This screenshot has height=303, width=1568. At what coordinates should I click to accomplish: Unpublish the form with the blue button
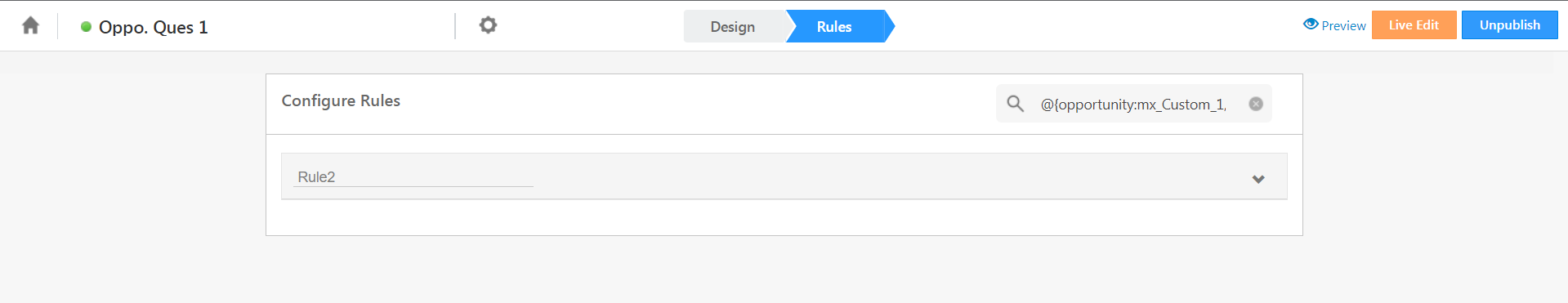click(x=1509, y=25)
